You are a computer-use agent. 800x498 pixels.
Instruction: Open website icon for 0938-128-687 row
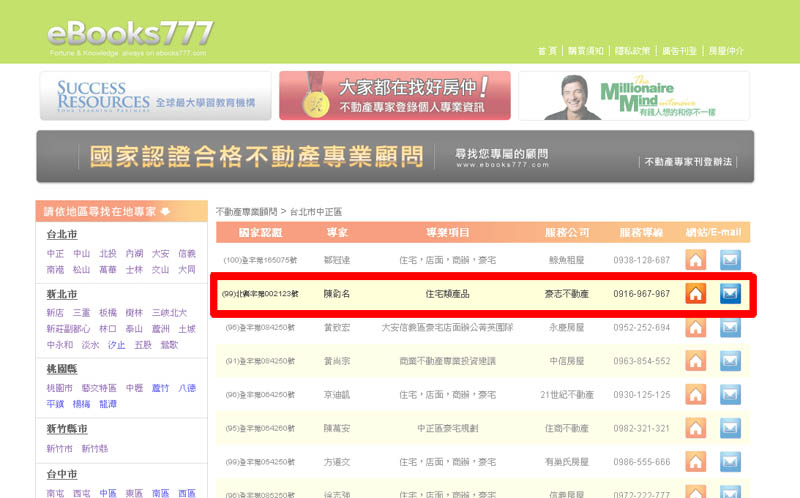tap(695, 260)
